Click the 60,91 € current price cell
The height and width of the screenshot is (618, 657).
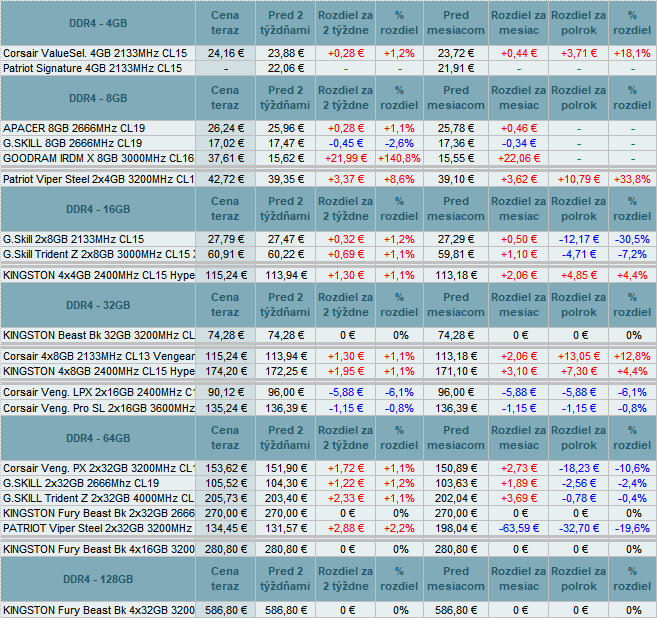[x=225, y=254]
